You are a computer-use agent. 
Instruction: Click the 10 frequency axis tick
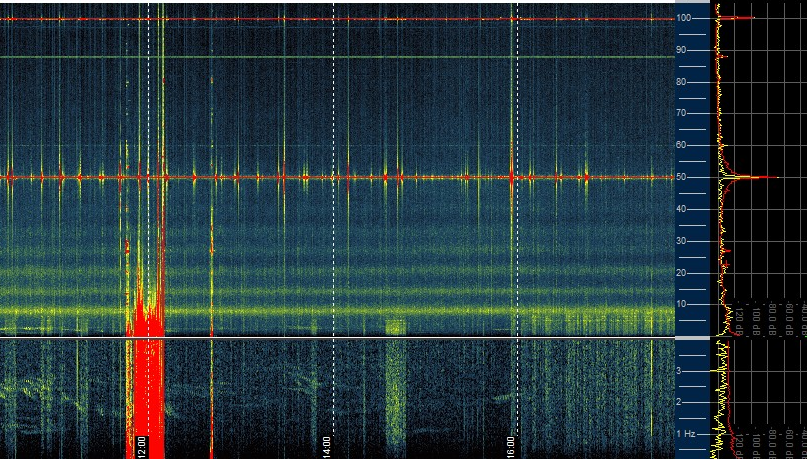[x=685, y=304]
